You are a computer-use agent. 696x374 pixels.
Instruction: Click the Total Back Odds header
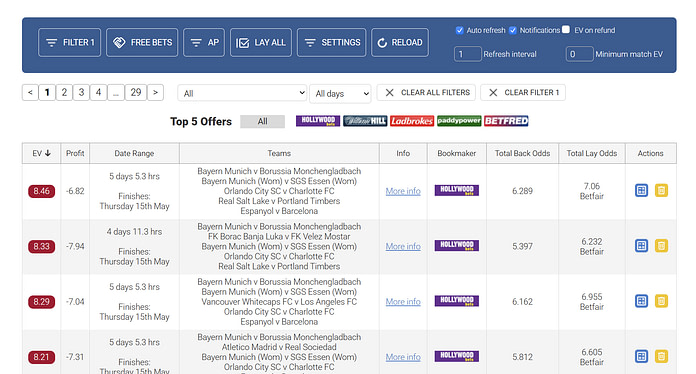click(x=522, y=153)
